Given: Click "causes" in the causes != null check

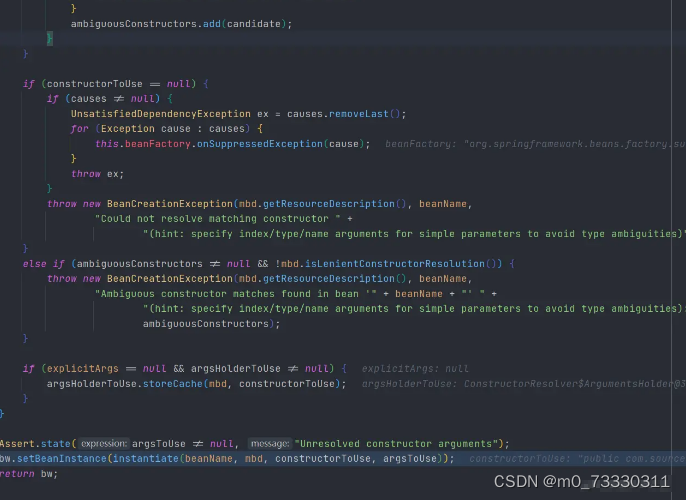Looking at the screenshot, I should pyautogui.click(x=89, y=99).
